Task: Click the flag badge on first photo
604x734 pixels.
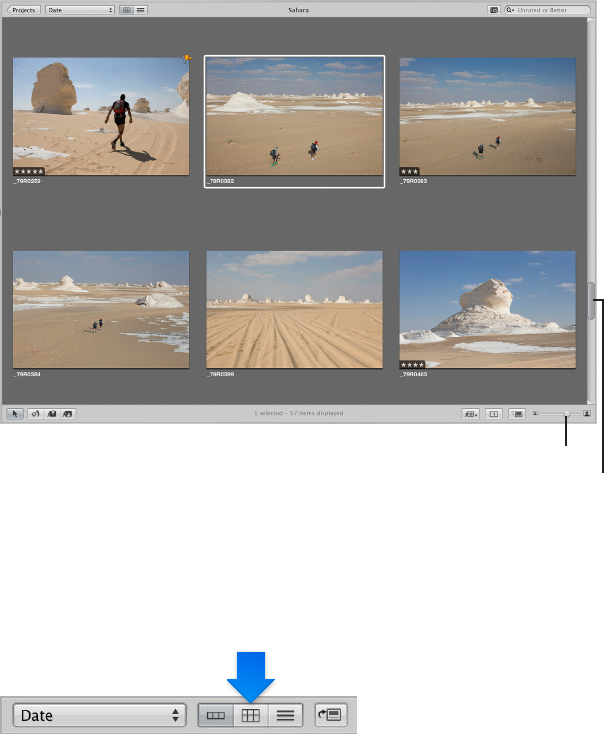Action: tap(187, 59)
